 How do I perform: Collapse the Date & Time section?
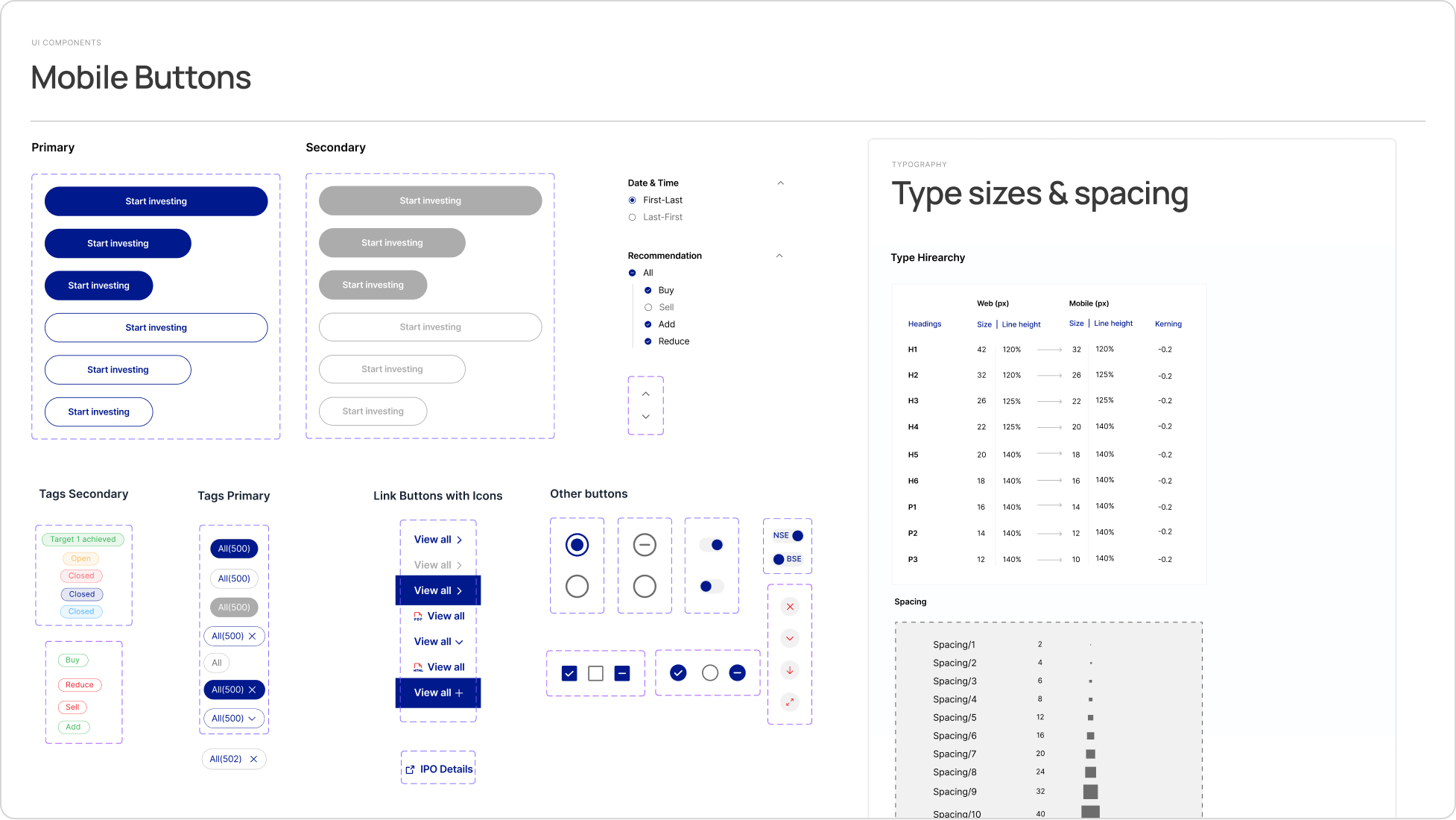pyautogui.click(x=780, y=183)
